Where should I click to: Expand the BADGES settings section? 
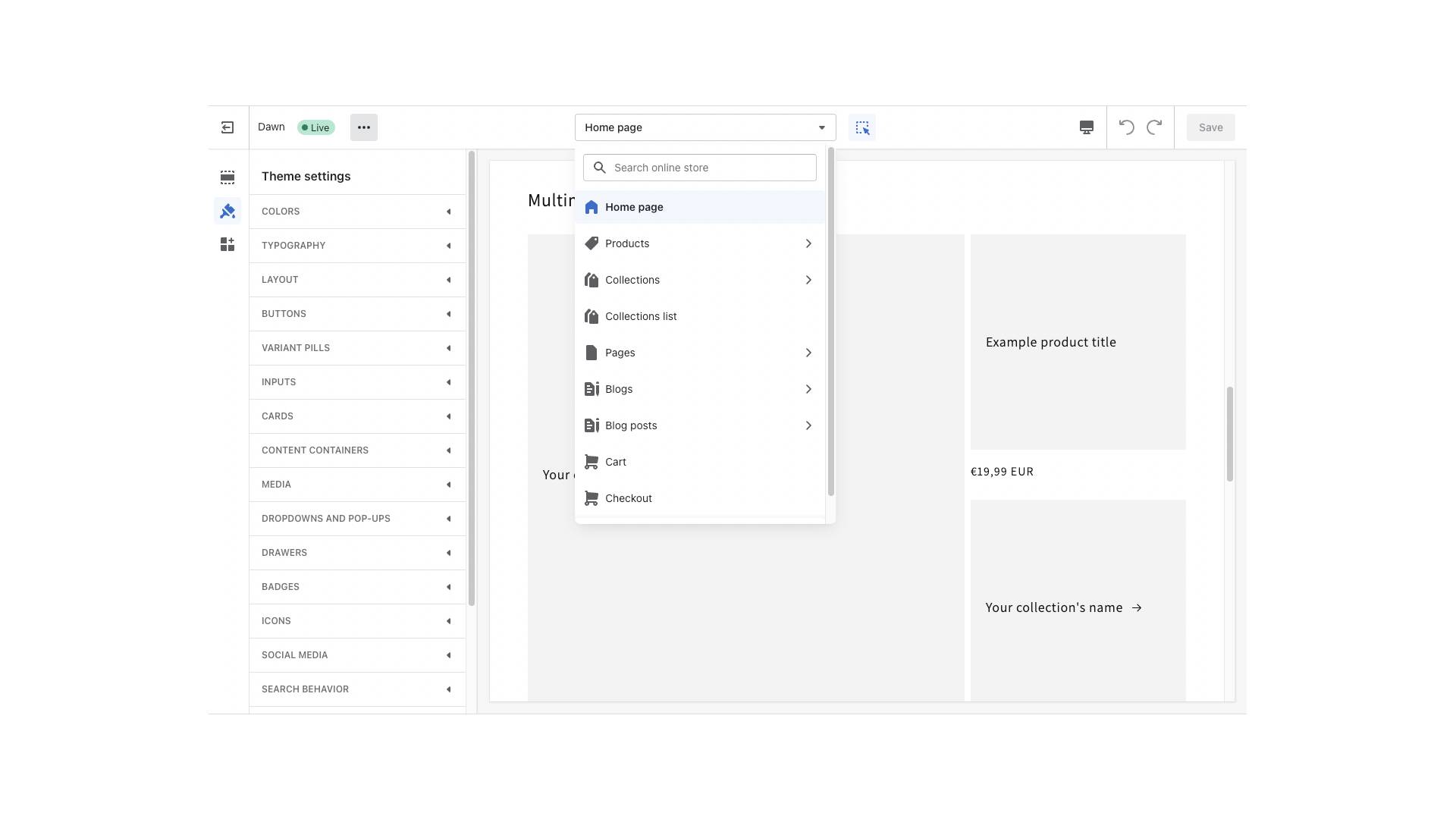(x=357, y=587)
